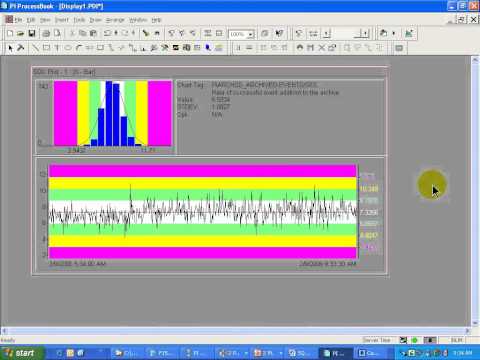480x360 pixels.
Task: Click the horizontal scrollbar right arrow
Action: point(467,331)
